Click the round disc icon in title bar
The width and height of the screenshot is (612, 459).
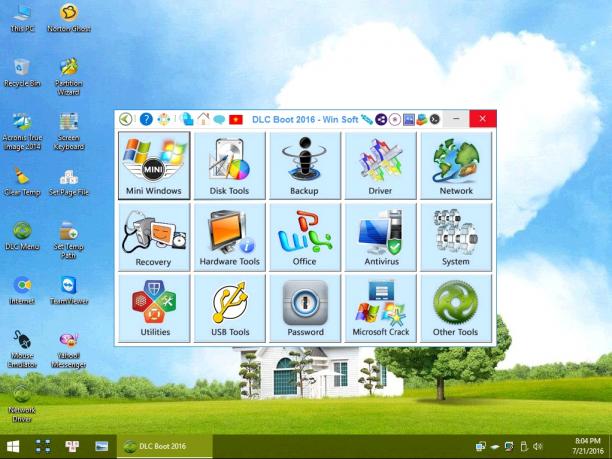pos(395,119)
